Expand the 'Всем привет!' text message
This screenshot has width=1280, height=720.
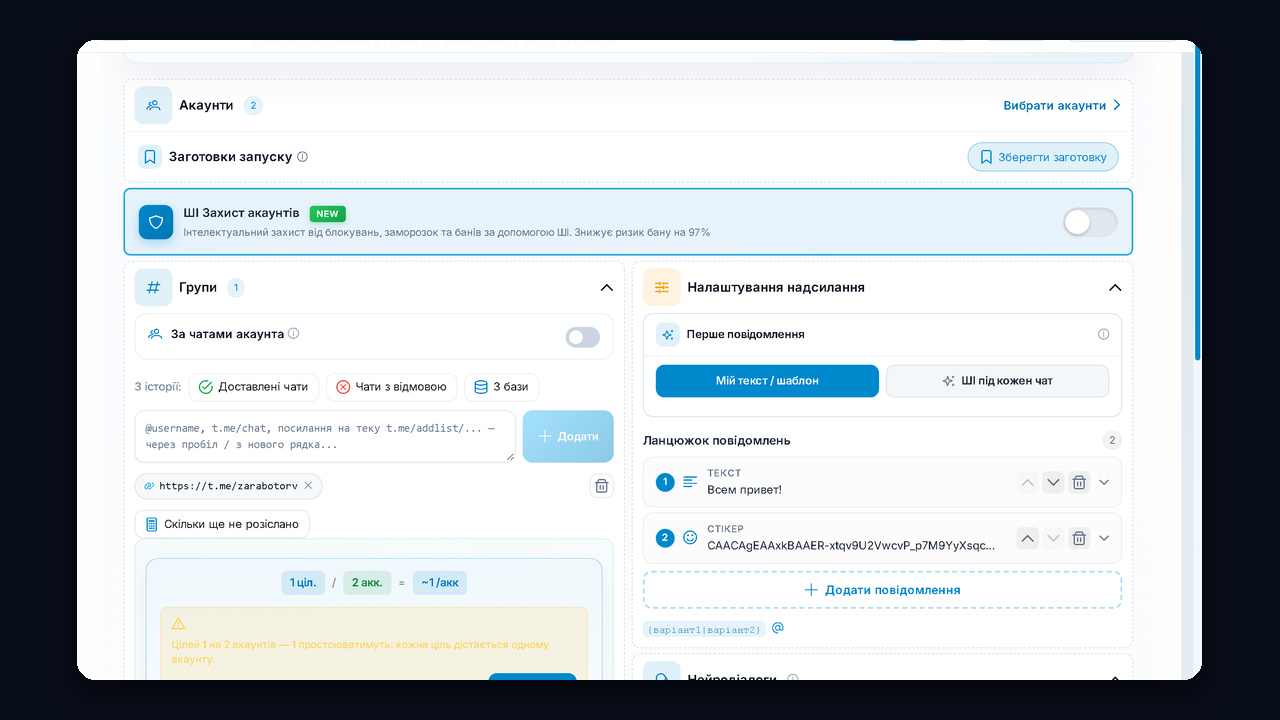point(1104,482)
